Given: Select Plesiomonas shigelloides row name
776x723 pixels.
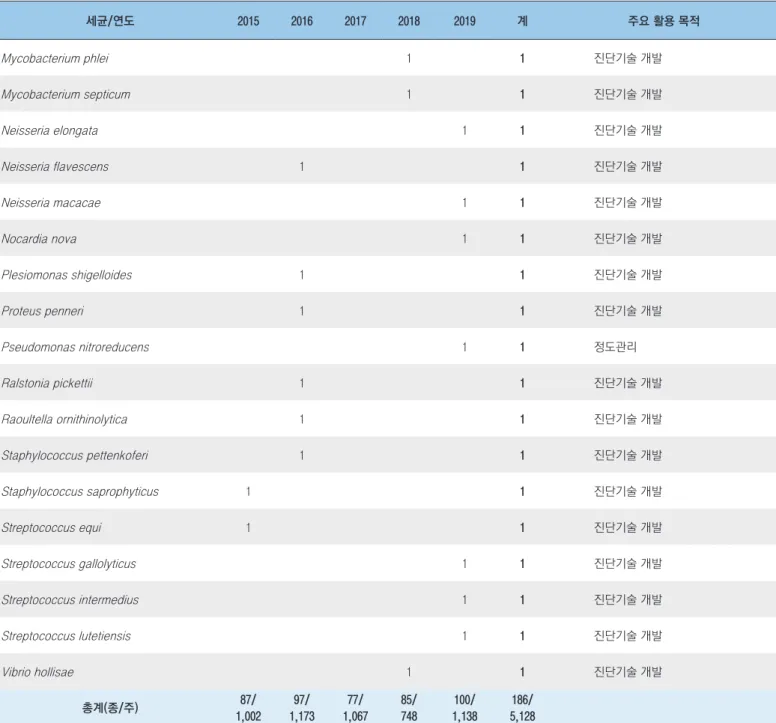Looking at the screenshot, I should click(x=67, y=275).
